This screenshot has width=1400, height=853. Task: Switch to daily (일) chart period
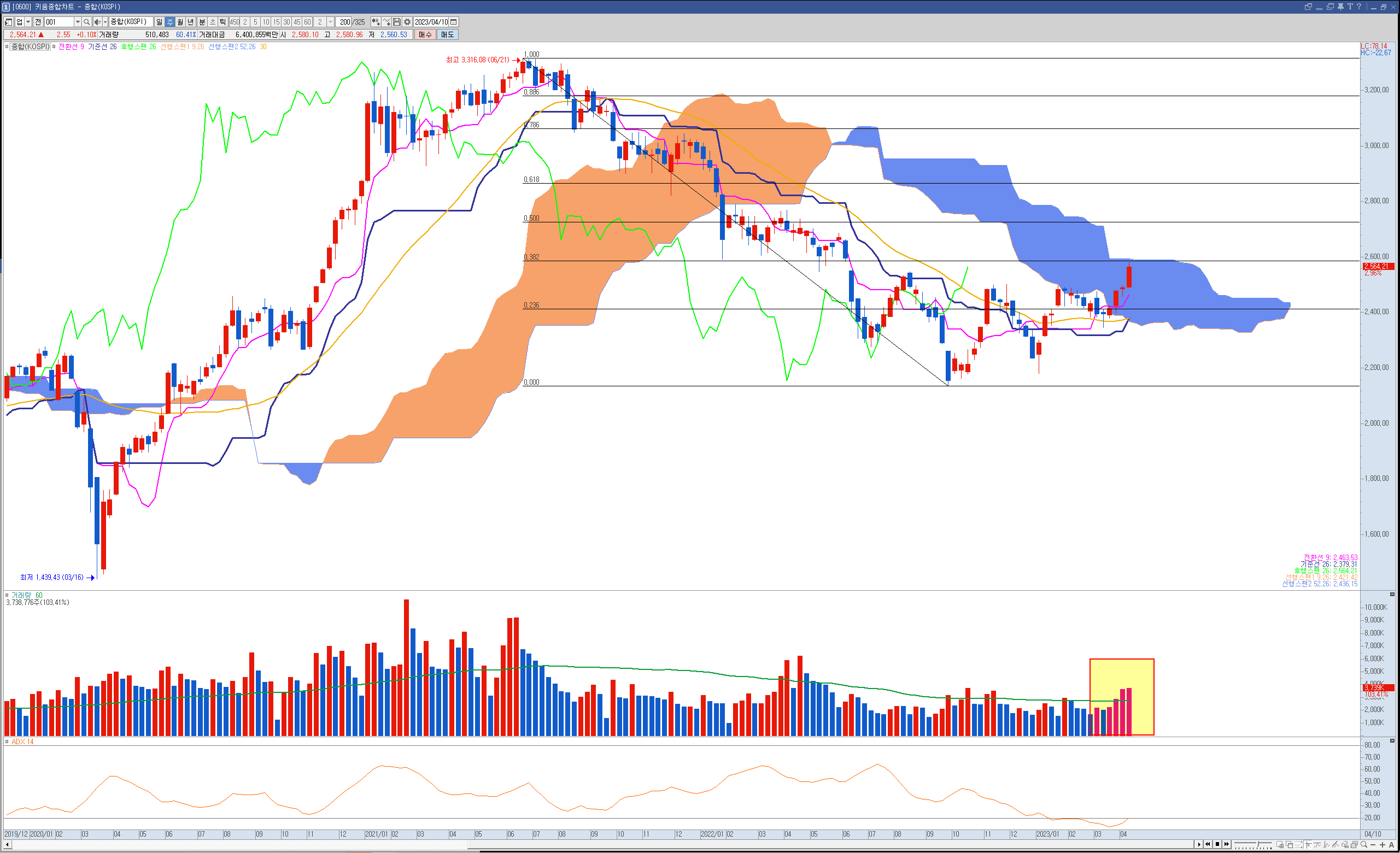[159, 22]
